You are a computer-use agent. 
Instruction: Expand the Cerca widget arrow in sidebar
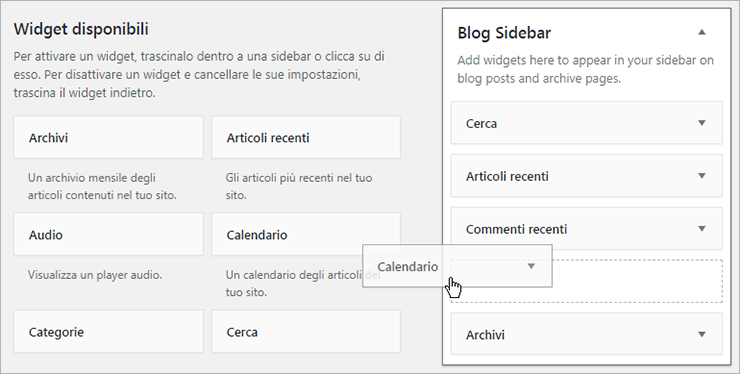point(702,123)
